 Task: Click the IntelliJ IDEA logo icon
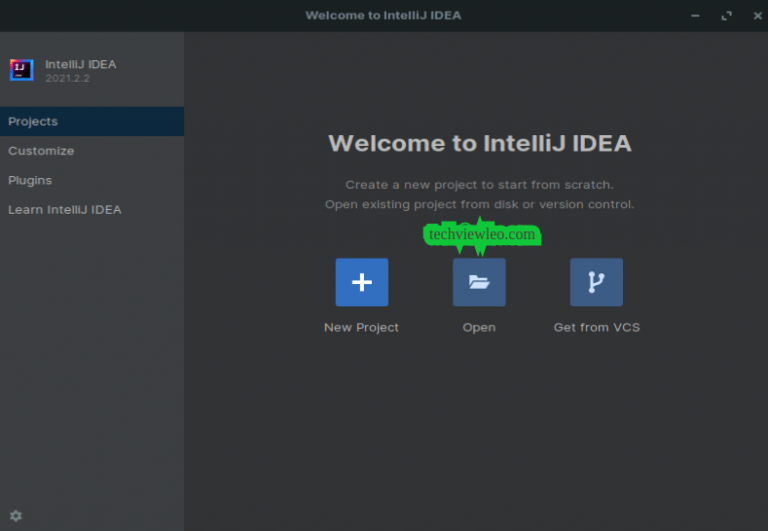tap(22, 70)
